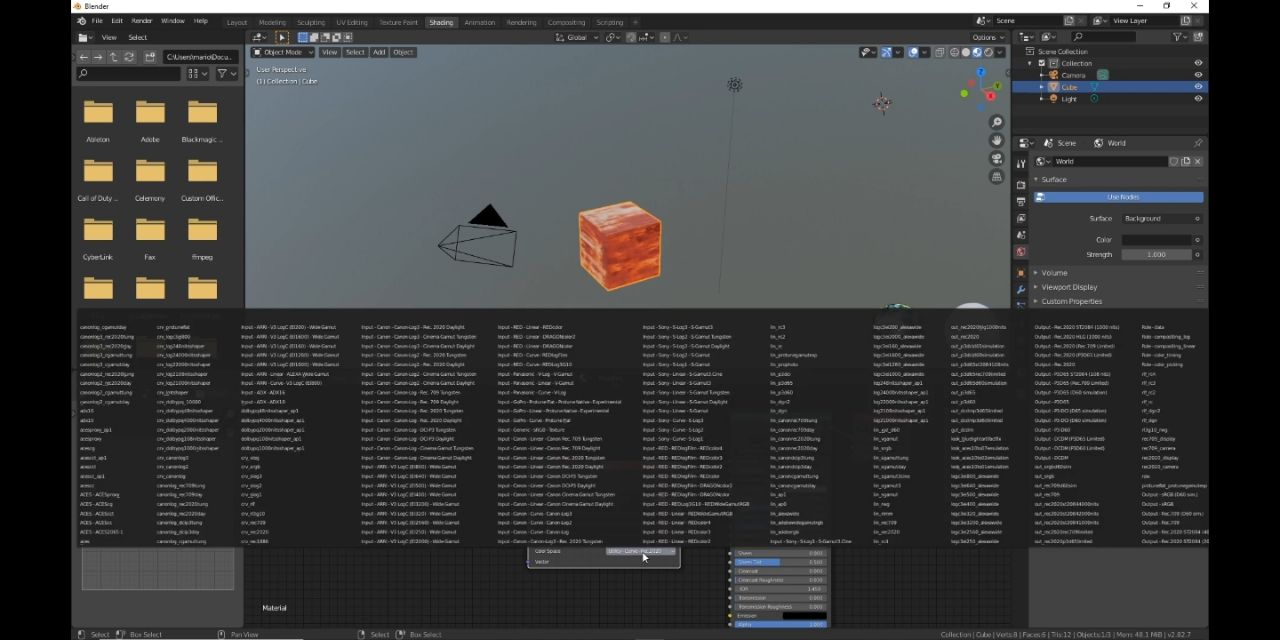Pin the properties editor context
This screenshot has width=1280, height=640.
(1197, 143)
